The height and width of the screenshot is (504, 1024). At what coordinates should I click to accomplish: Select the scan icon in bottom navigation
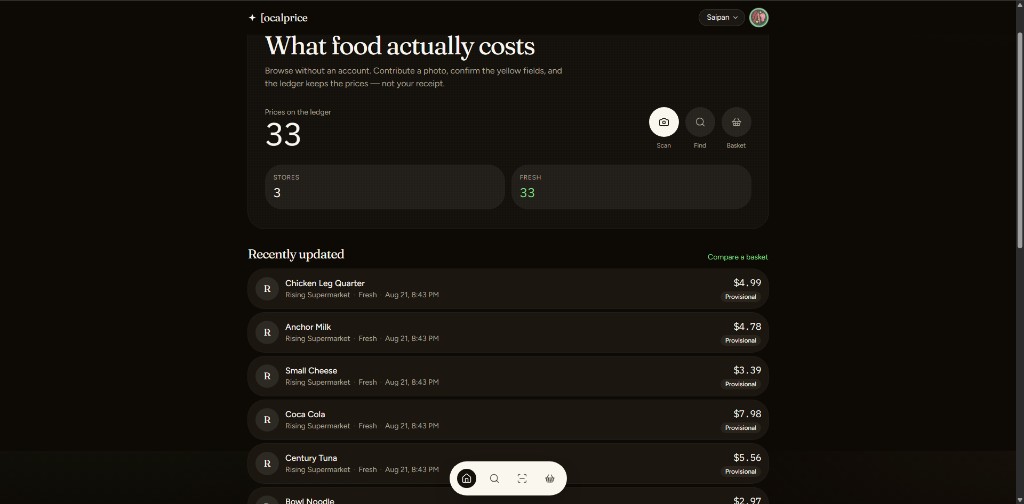coord(522,479)
